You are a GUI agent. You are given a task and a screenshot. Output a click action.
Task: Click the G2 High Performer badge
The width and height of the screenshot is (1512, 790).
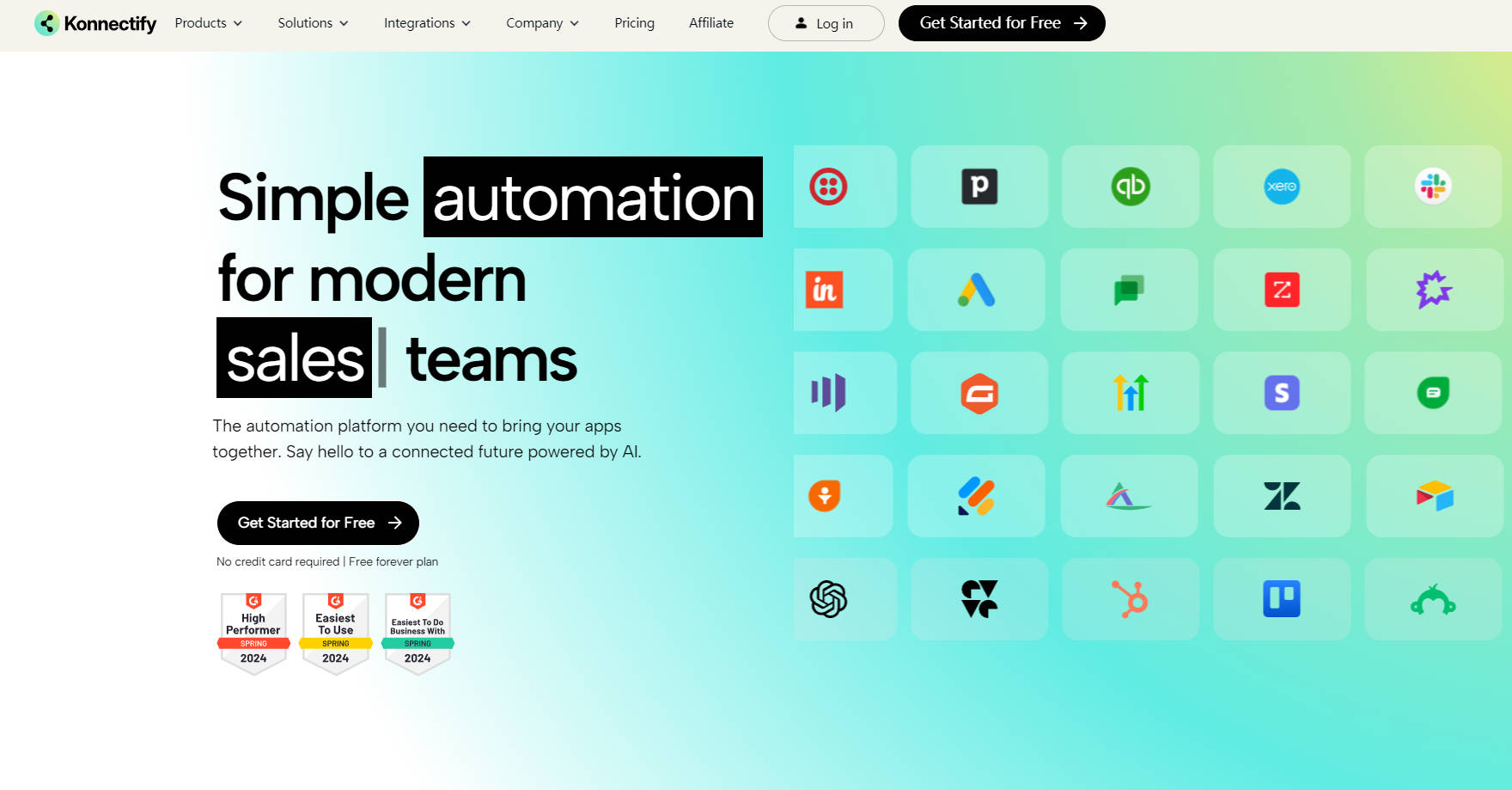253,634
